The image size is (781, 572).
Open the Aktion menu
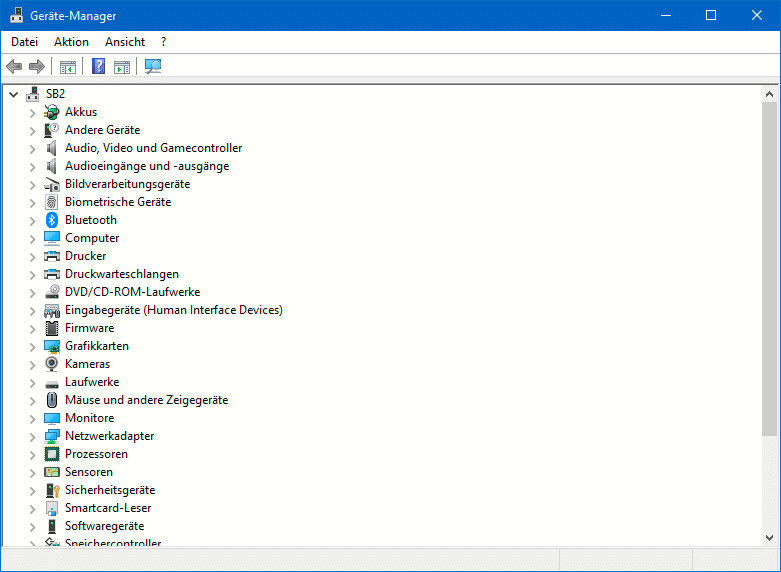[x=71, y=42]
